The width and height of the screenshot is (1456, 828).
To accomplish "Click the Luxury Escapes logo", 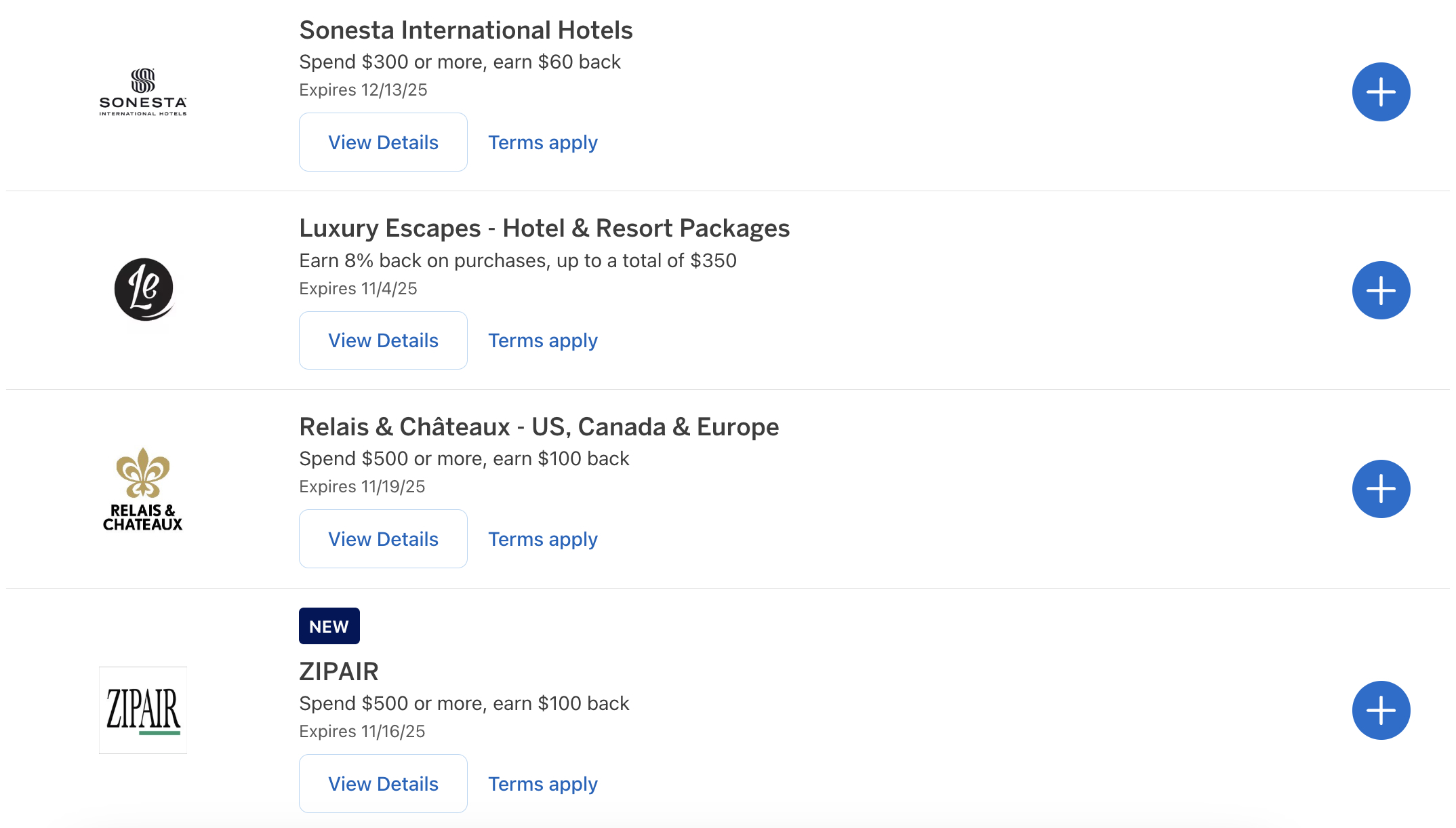I will (x=144, y=290).
